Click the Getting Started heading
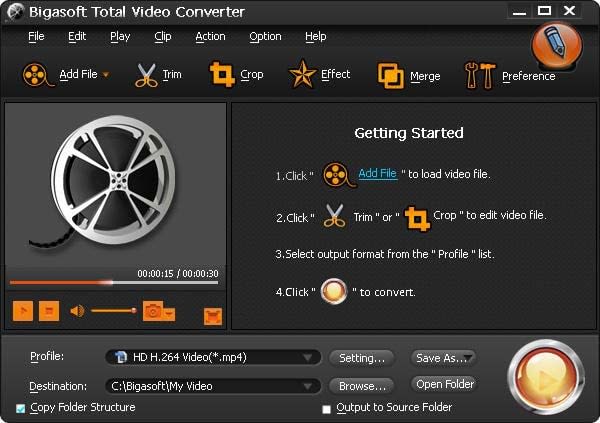This screenshot has height=423, width=600. (409, 133)
